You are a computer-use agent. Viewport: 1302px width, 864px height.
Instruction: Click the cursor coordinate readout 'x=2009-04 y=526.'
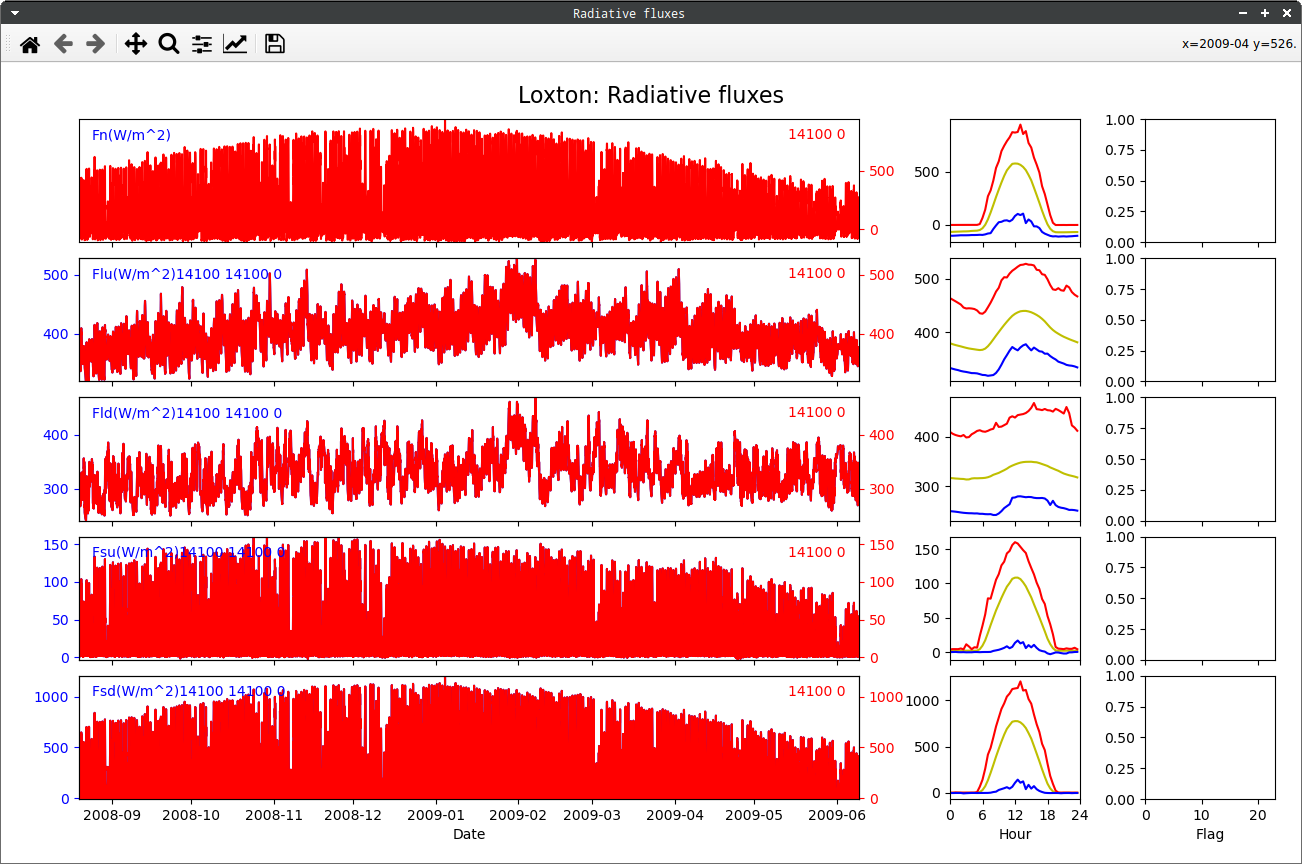coord(1239,44)
